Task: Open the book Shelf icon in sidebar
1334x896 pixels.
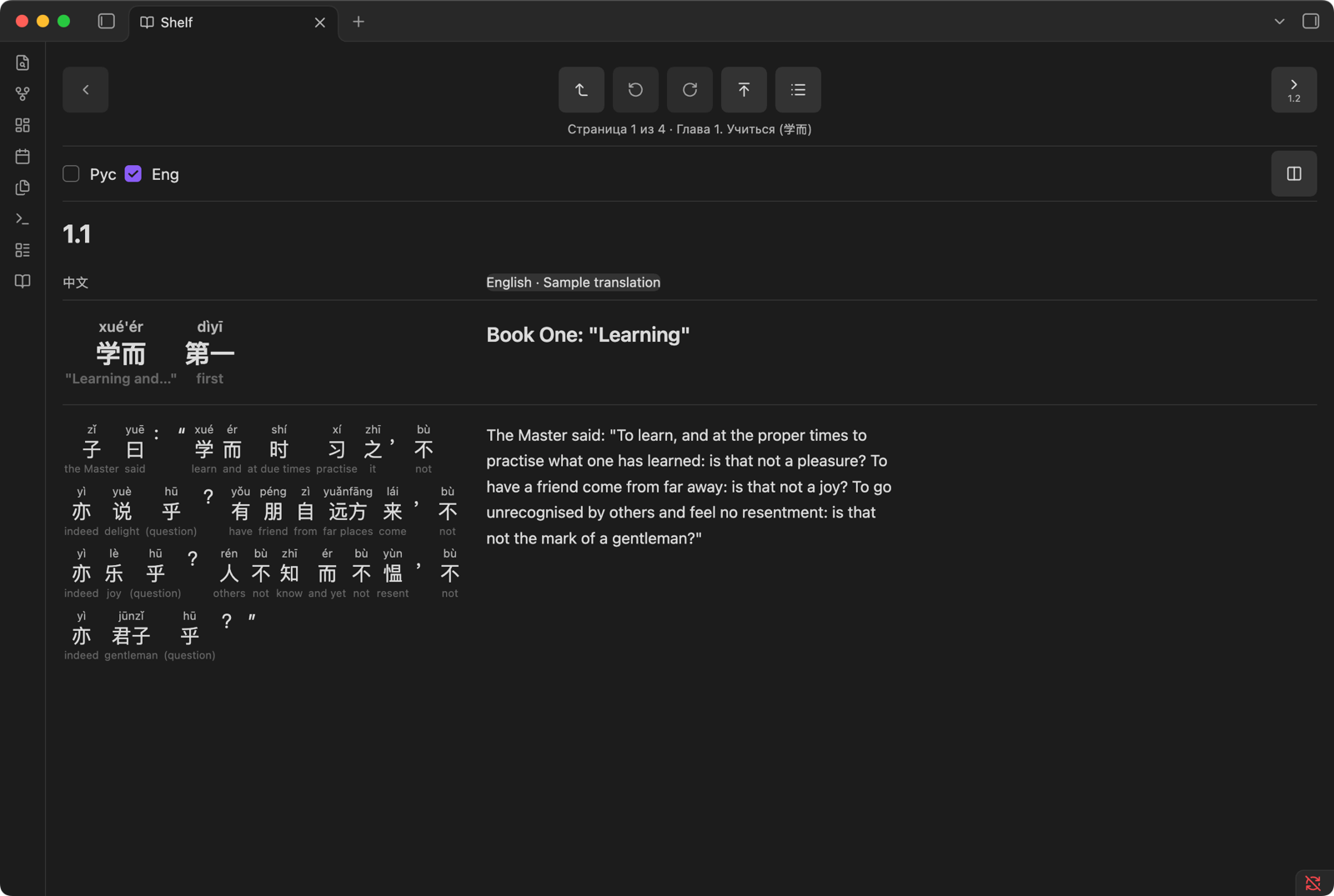Action: 23,281
